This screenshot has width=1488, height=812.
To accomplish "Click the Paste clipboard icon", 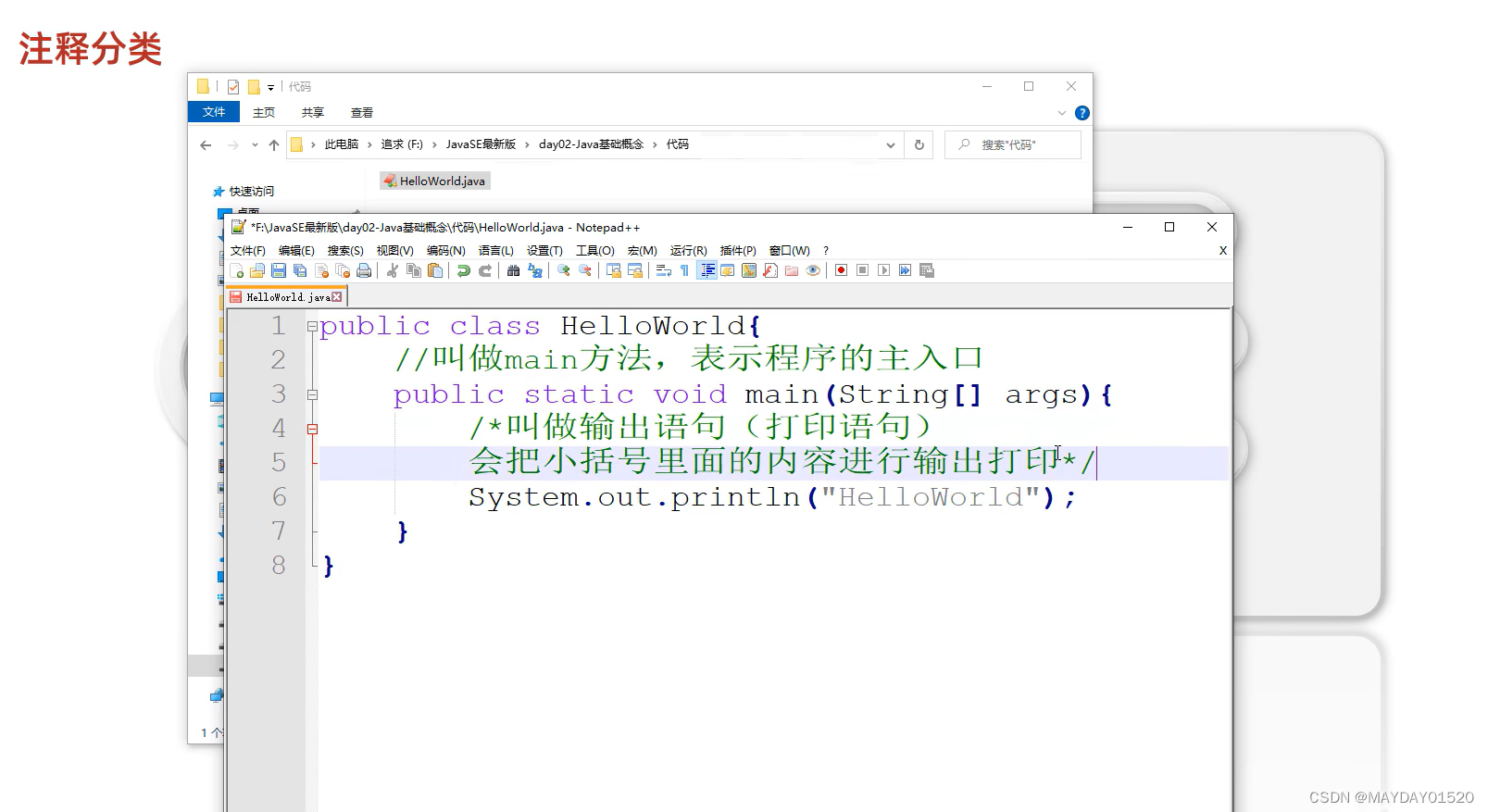I will (435, 270).
